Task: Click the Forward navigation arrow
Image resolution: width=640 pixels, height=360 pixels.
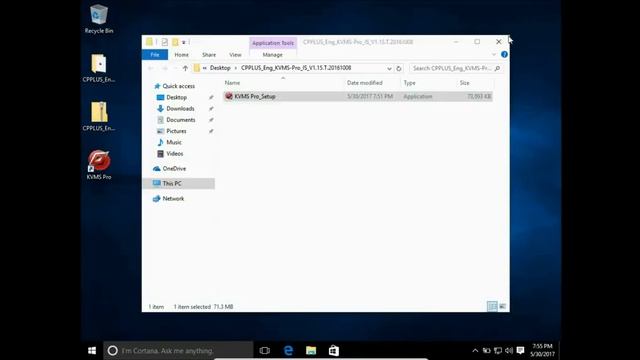Action: [x=164, y=68]
